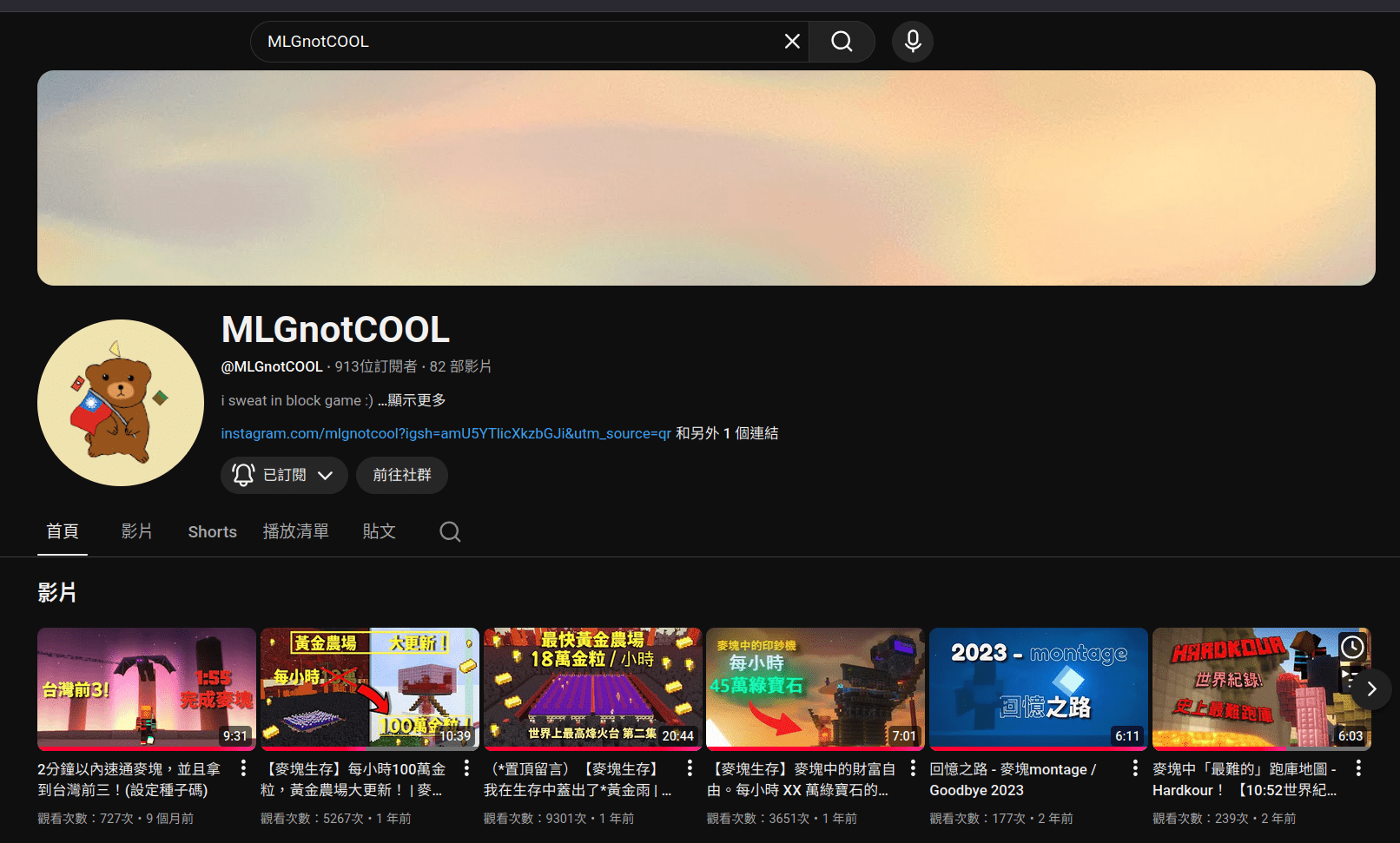Open menu for 麥塊中的財富自由 video
Image resolution: width=1400 pixels, height=843 pixels.
913,768
